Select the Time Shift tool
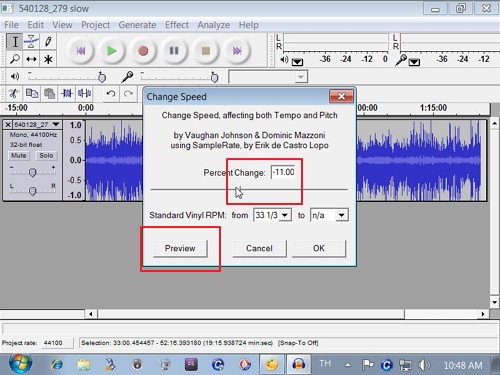500x375 pixels. click(x=31, y=59)
